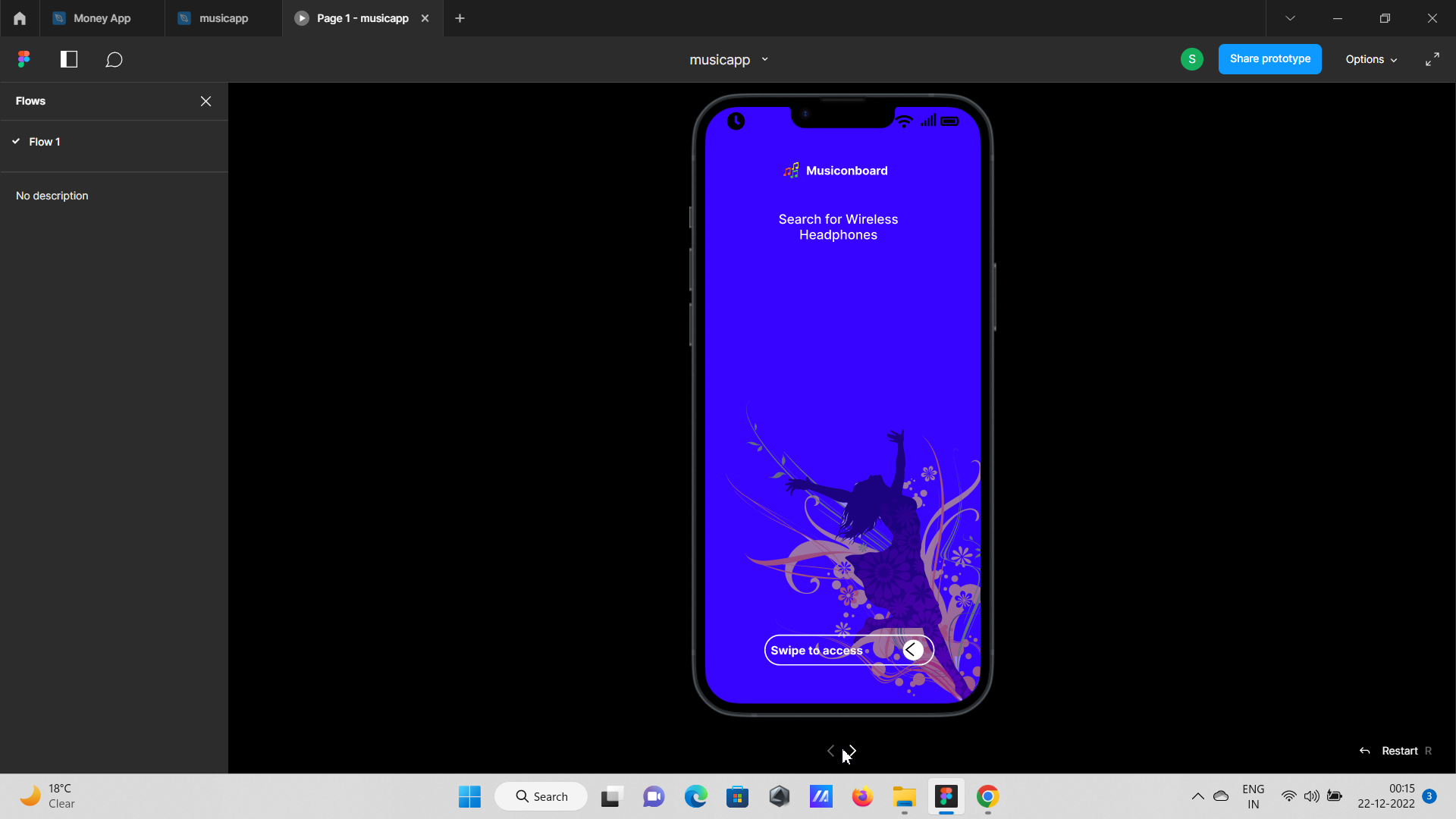
Task: Select Flow 1 in the flows list
Action: click(x=45, y=142)
